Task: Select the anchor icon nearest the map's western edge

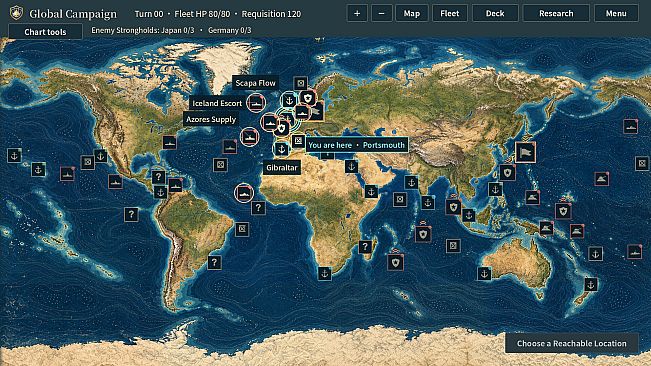Action: point(14,156)
